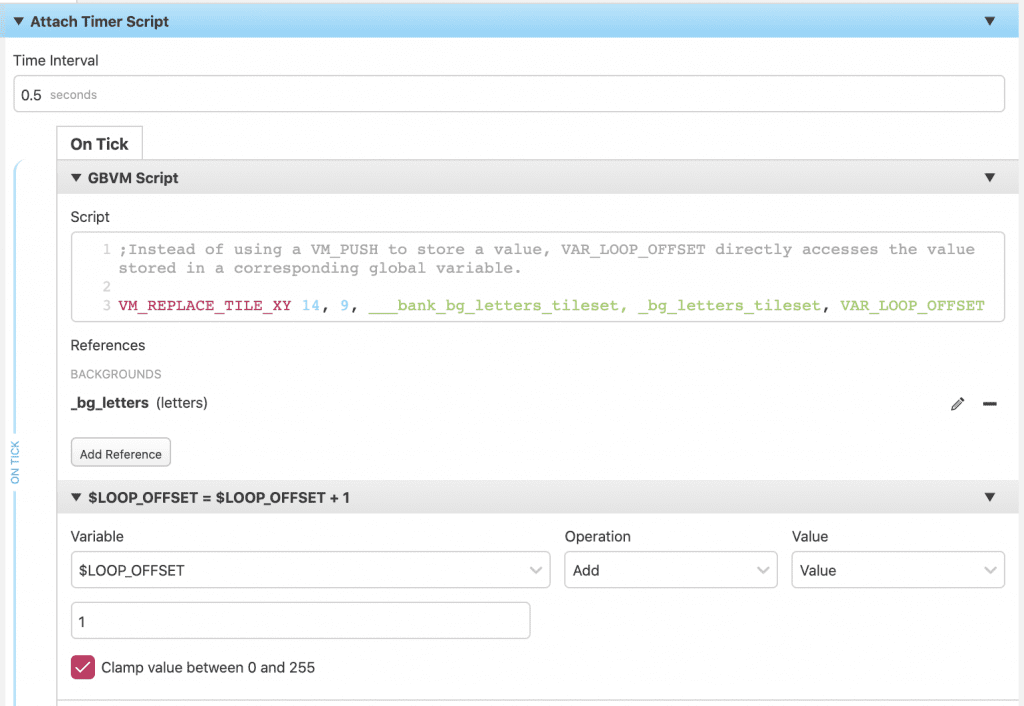Open the GBVM Script options menu
Viewport: 1024px width, 706px height.
989,178
